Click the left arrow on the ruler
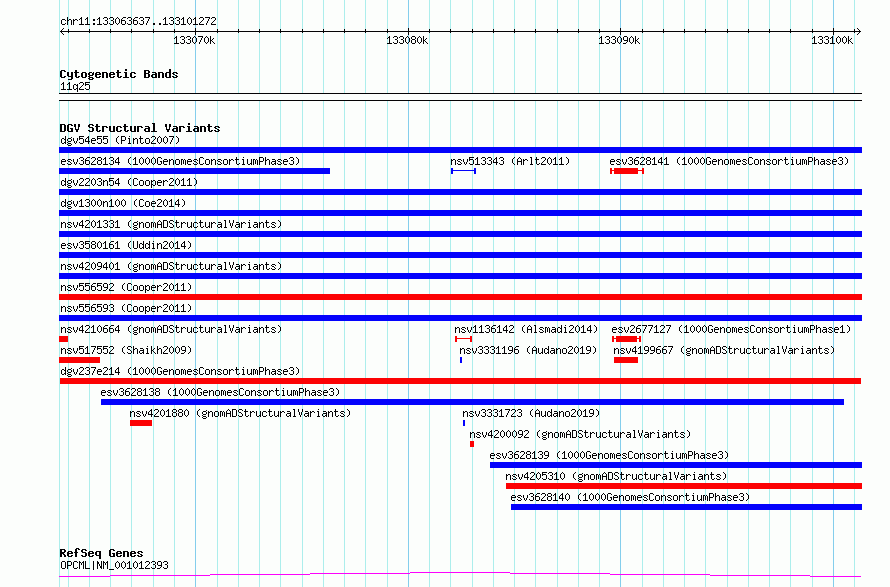 tap(63, 31)
